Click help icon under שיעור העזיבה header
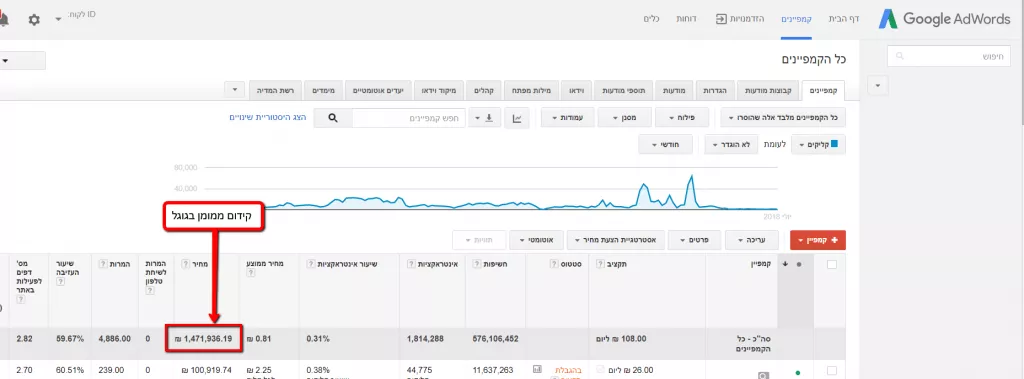1024x379 pixels. click(x=60, y=282)
